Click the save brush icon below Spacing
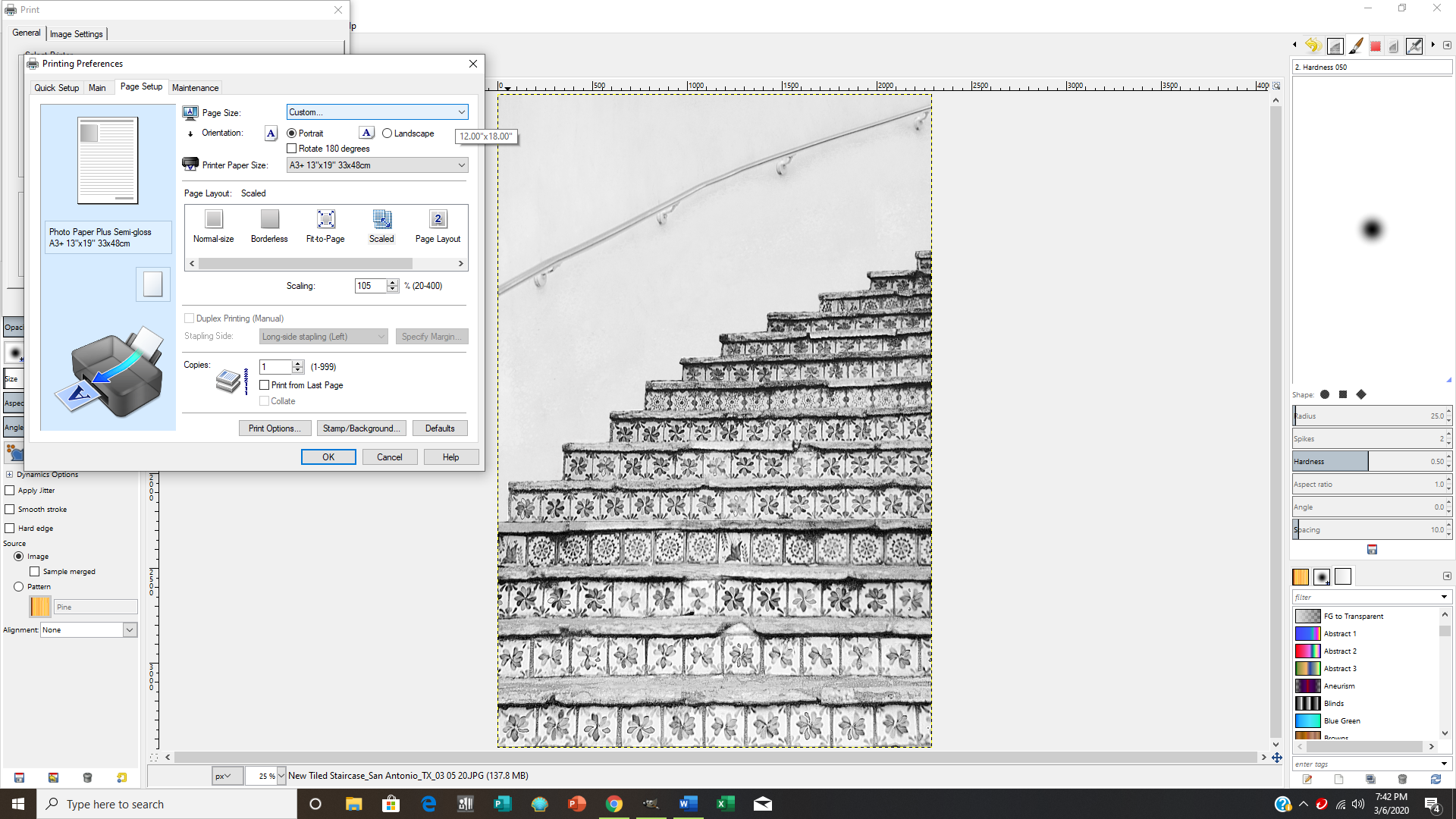This screenshot has width=1456, height=819. click(1372, 550)
